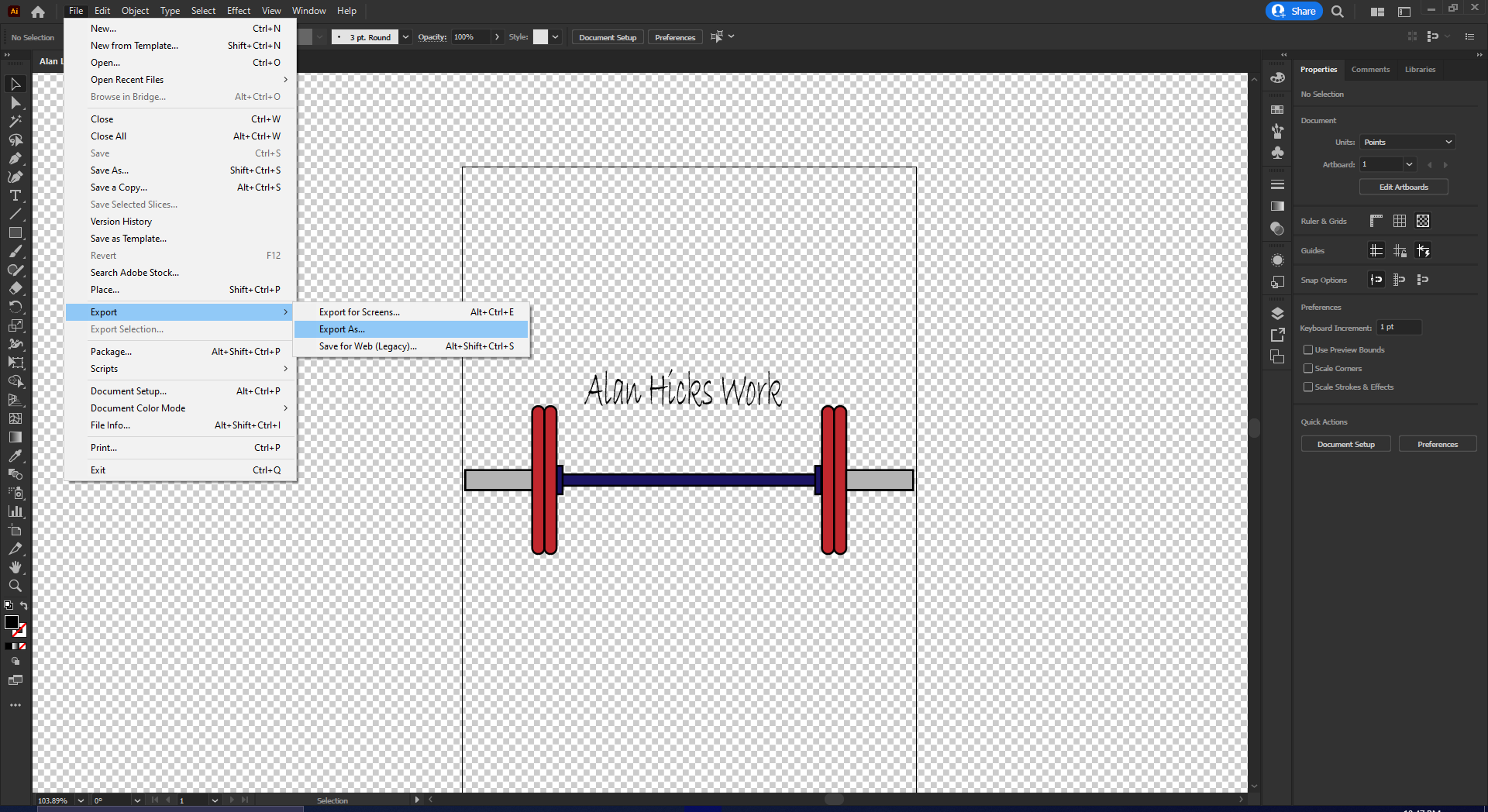Toggle the grid display button
This screenshot has width=1488, height=812.
(1400, 222)
